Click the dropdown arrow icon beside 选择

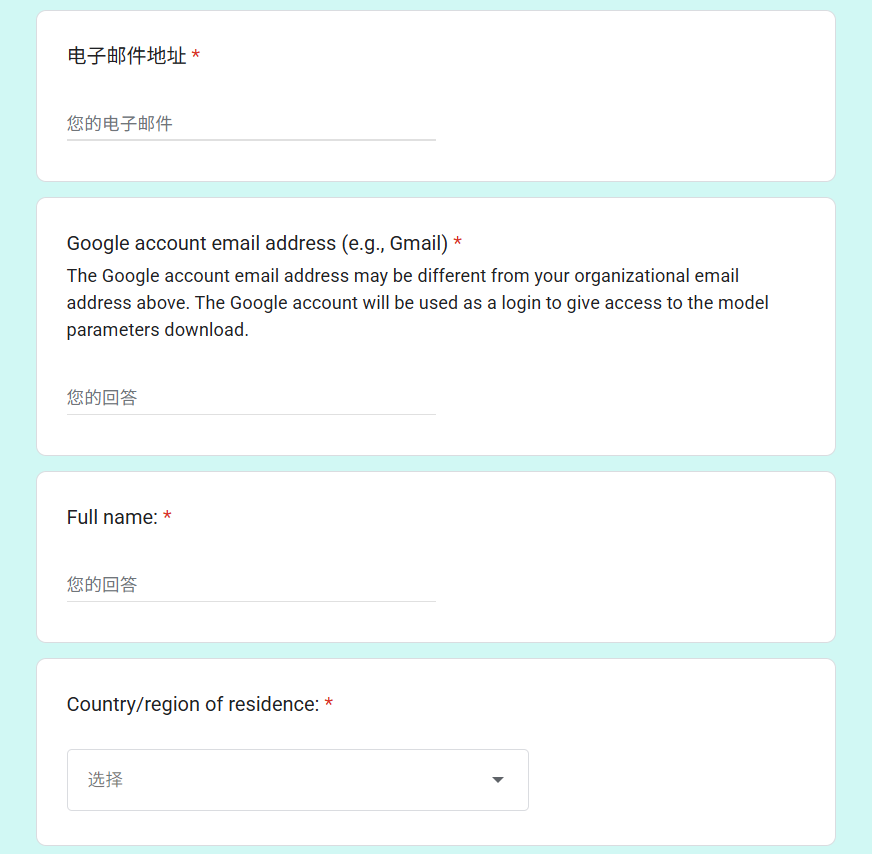click(x=498, y=779)
